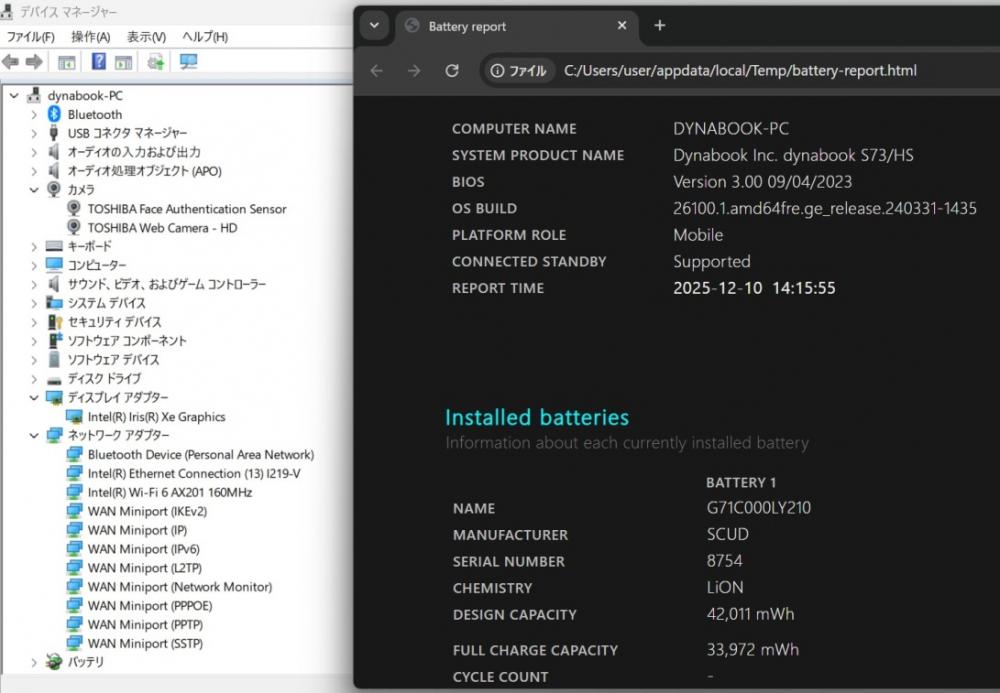
Task: Expand the ディスク ドライブ category
Action: (x=34, y=379)
